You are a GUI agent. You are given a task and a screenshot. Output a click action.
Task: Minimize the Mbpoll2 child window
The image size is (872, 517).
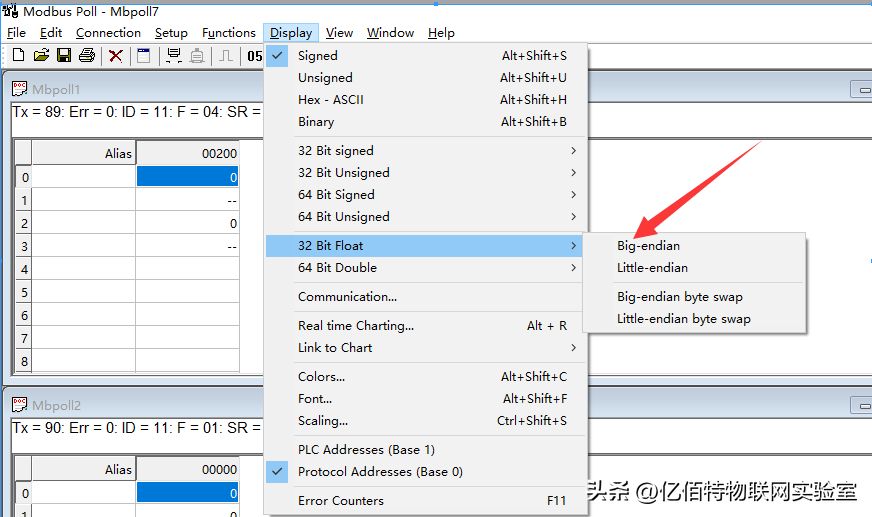862,406
